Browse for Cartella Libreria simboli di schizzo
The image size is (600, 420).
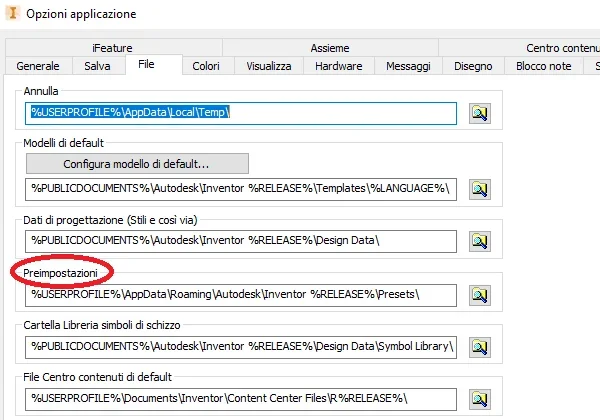click(480, 347)
